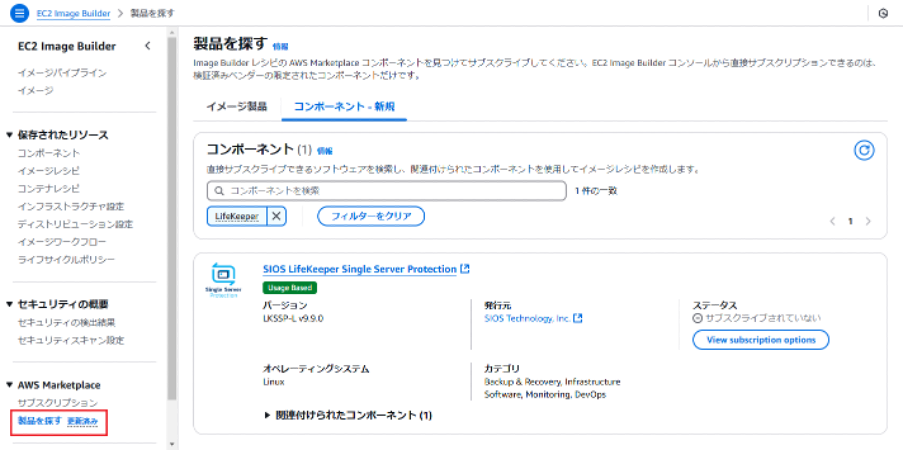Click the Linux operating system value

273,381
